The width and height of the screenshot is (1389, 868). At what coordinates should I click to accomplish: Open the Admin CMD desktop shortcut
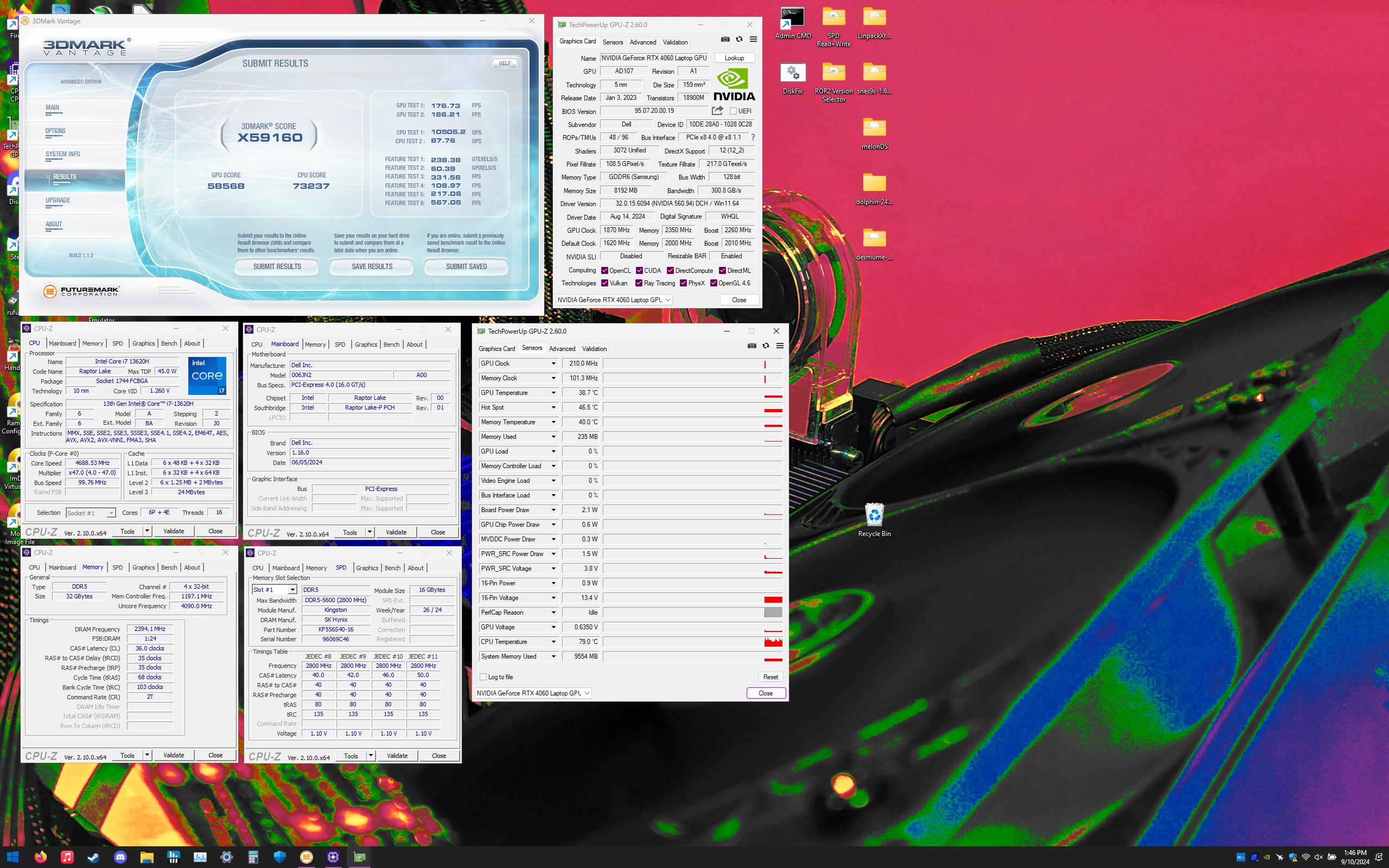793,23
